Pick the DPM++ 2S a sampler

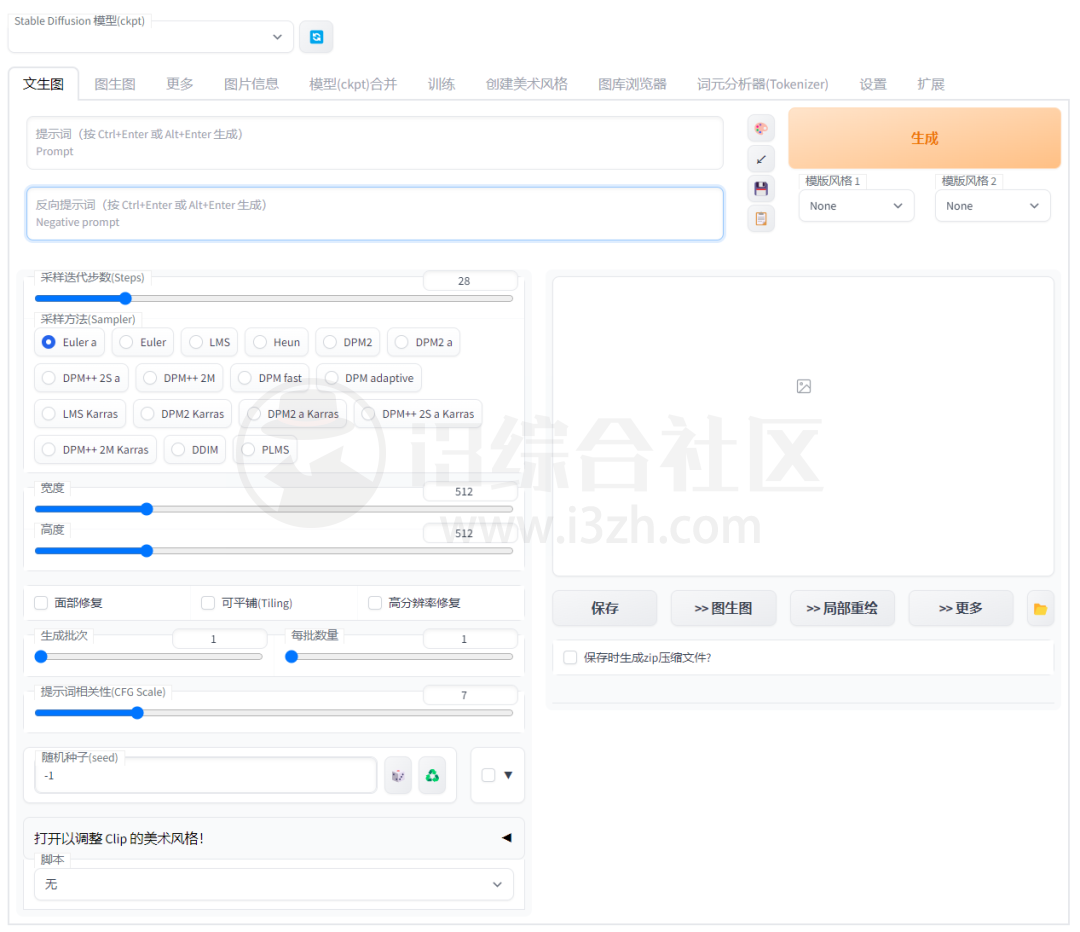[81, 378]
